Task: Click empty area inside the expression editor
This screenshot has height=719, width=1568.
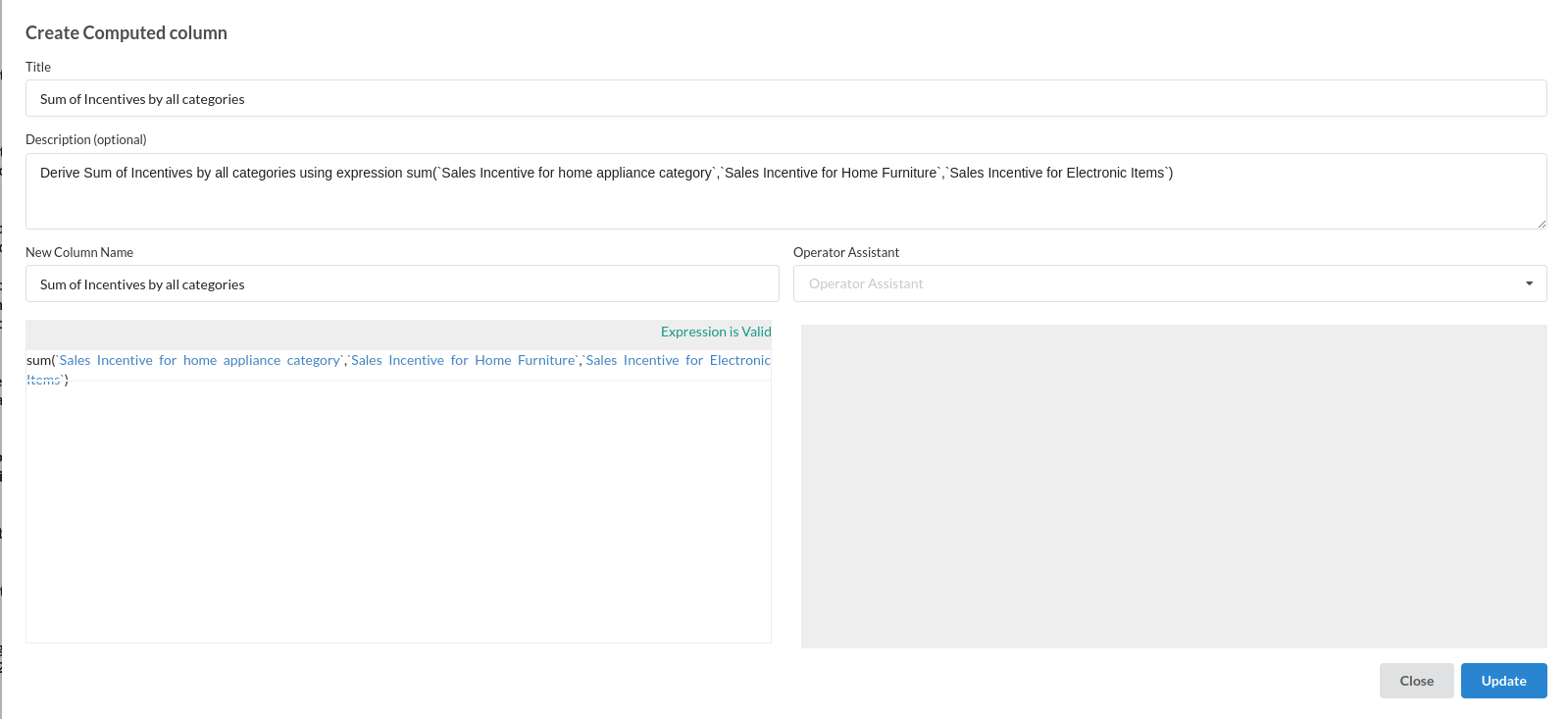Action: (x=398, y=510)
